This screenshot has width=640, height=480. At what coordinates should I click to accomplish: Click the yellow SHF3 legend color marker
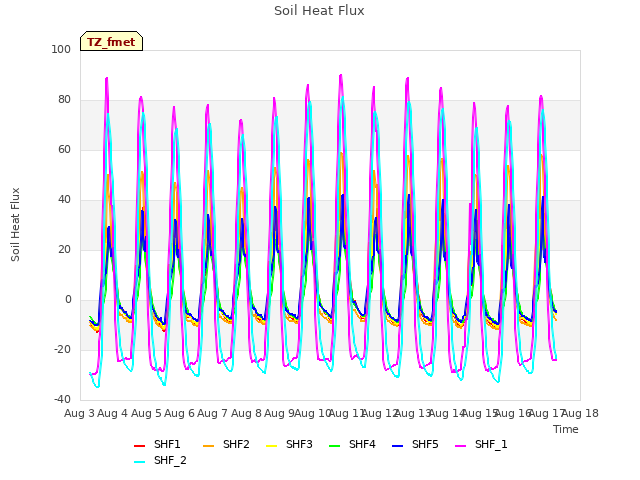[x=271, y=446]
